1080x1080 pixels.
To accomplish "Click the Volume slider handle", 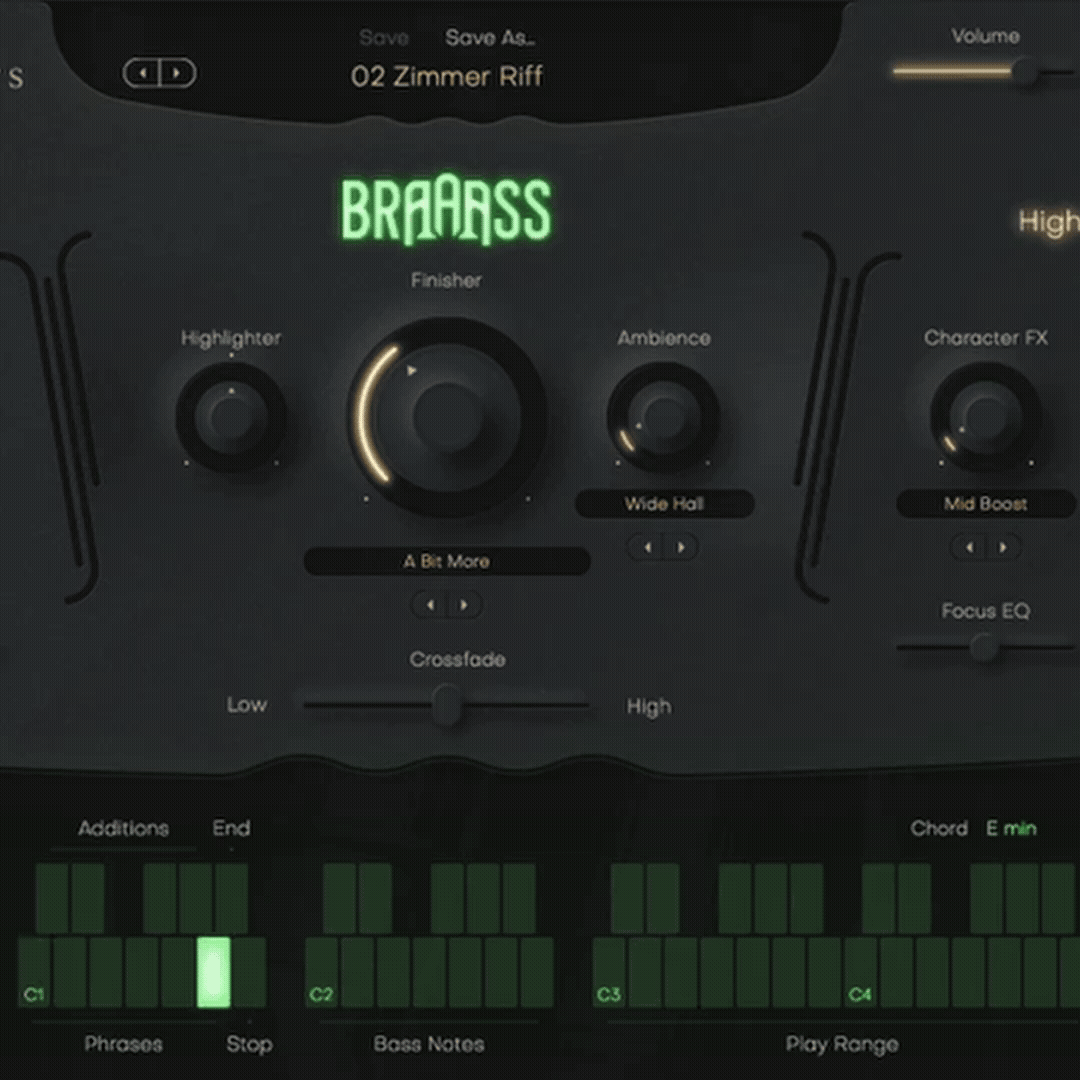I will [1025, 71].
